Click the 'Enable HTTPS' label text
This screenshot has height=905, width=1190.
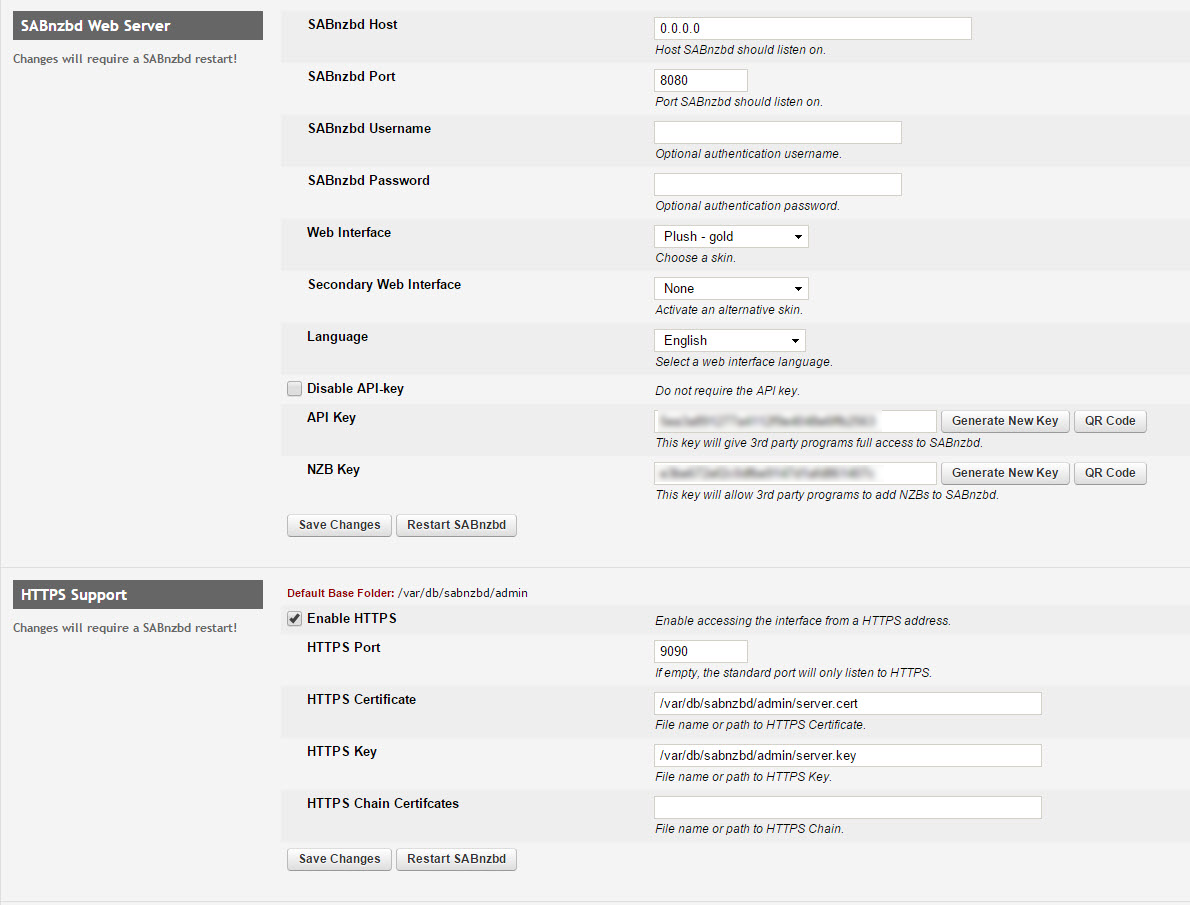pos(351,619)
